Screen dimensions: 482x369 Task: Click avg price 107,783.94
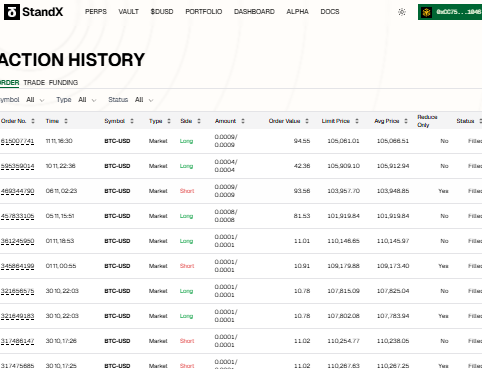(x=393, y=316)
